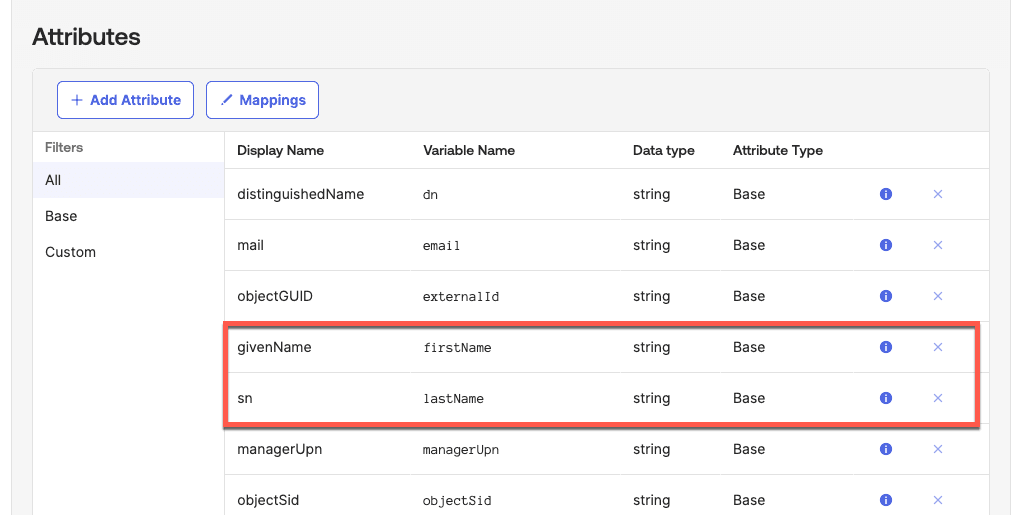Click the Display Name column header
This screenshot has width=1033, height=515.
point(280,150)
